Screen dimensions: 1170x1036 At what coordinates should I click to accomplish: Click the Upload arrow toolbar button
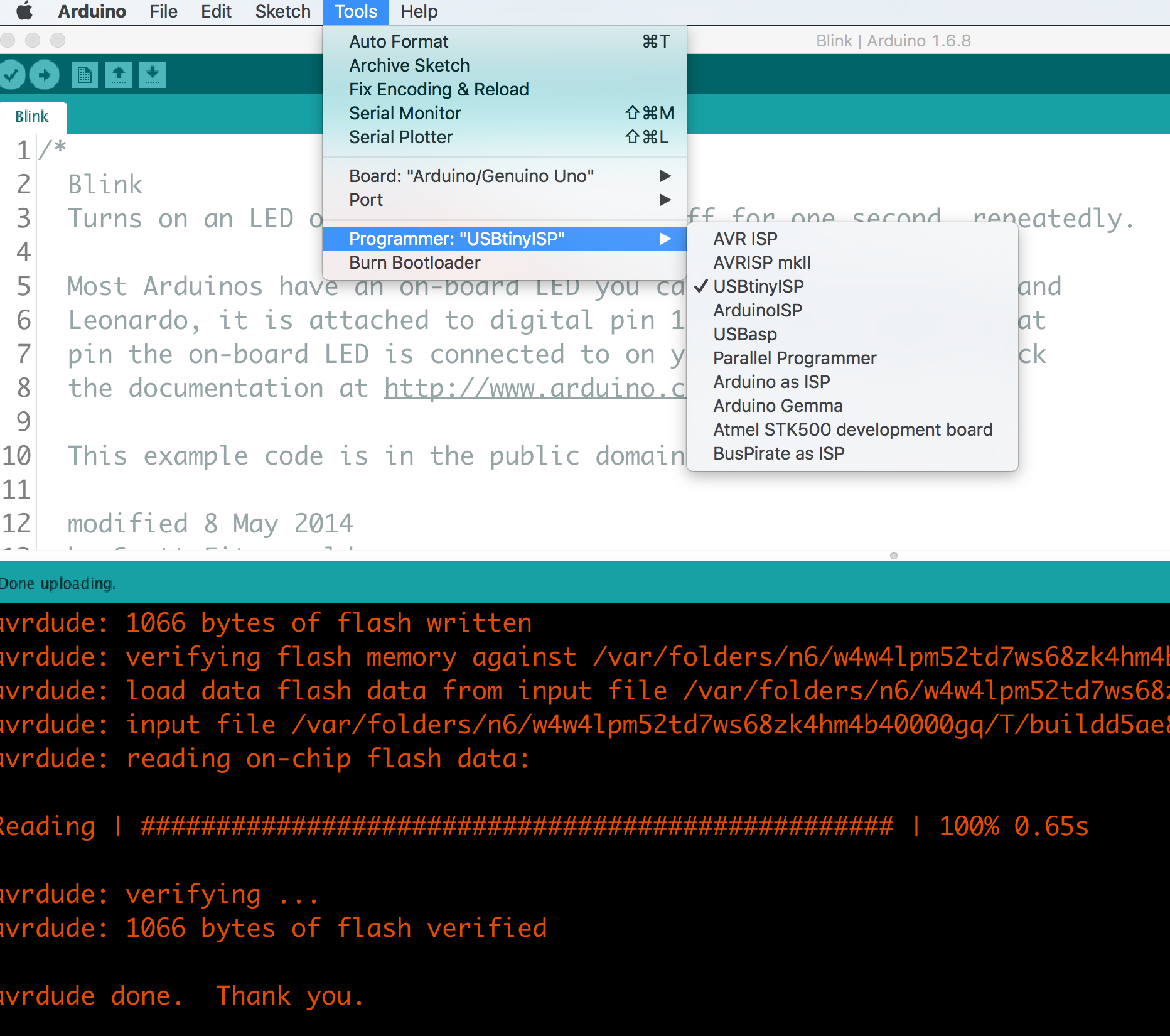tap(45, 75)
